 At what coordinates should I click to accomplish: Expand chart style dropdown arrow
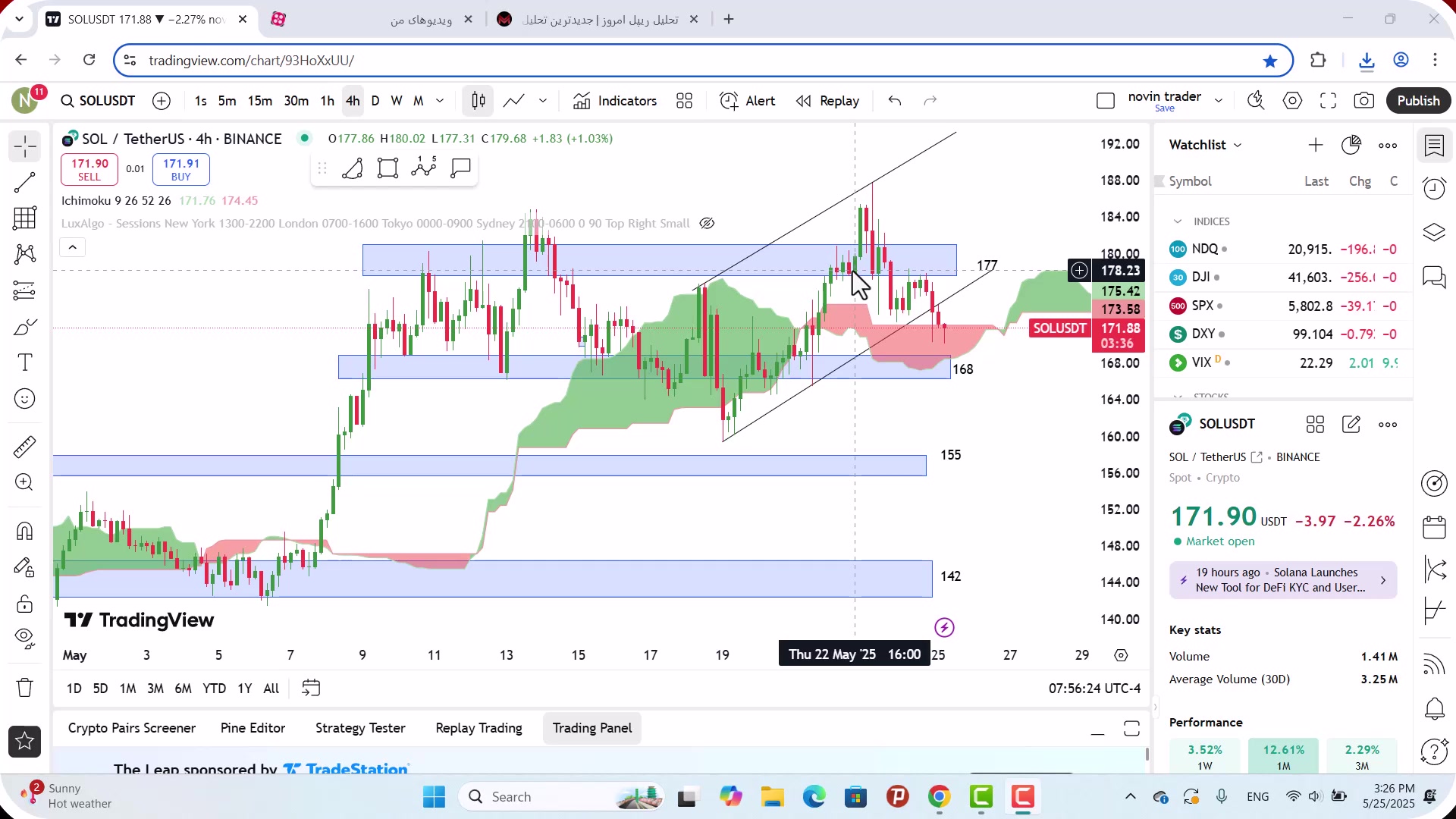(543, 101)
